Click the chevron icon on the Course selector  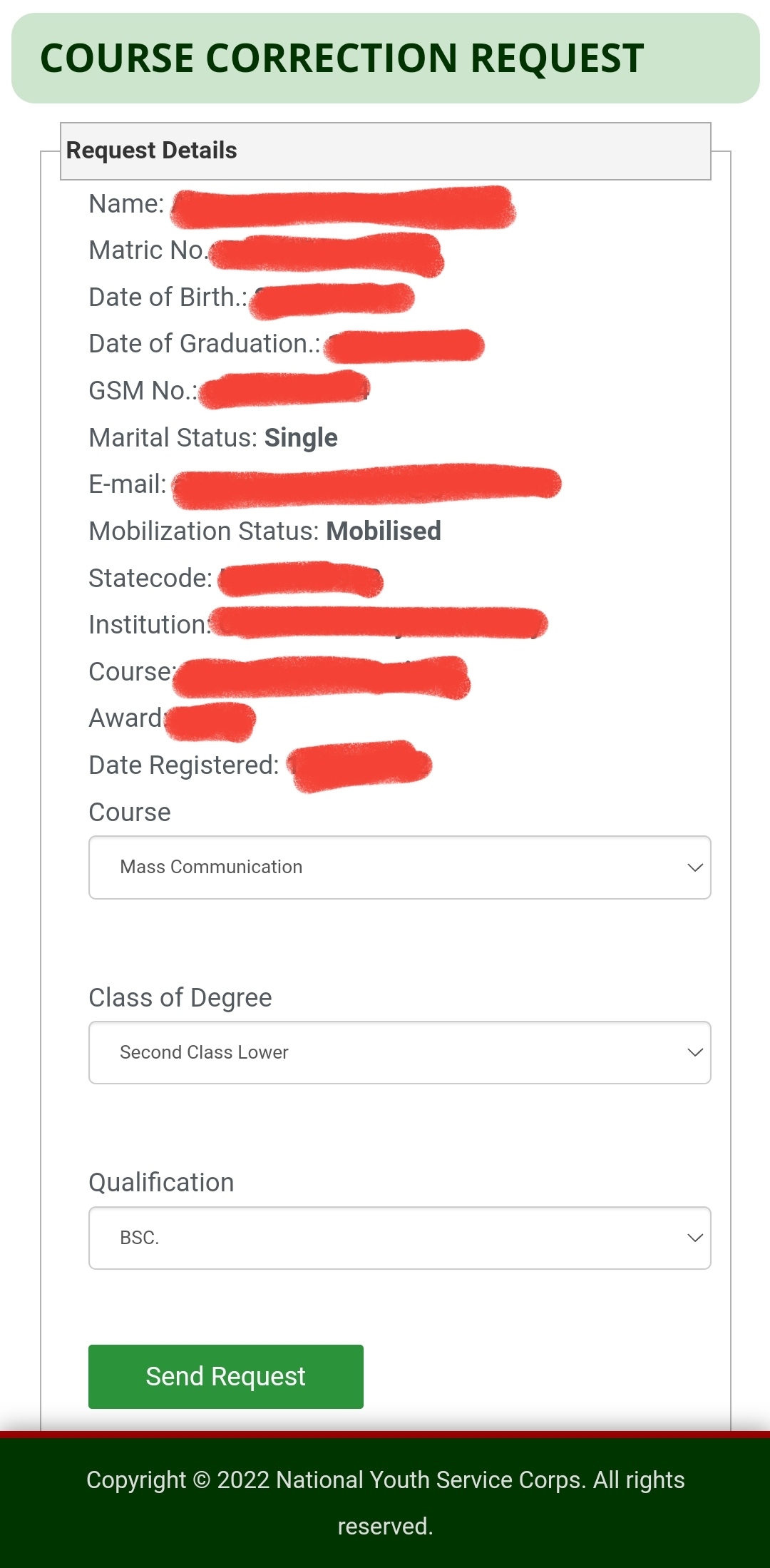(695, 867)
